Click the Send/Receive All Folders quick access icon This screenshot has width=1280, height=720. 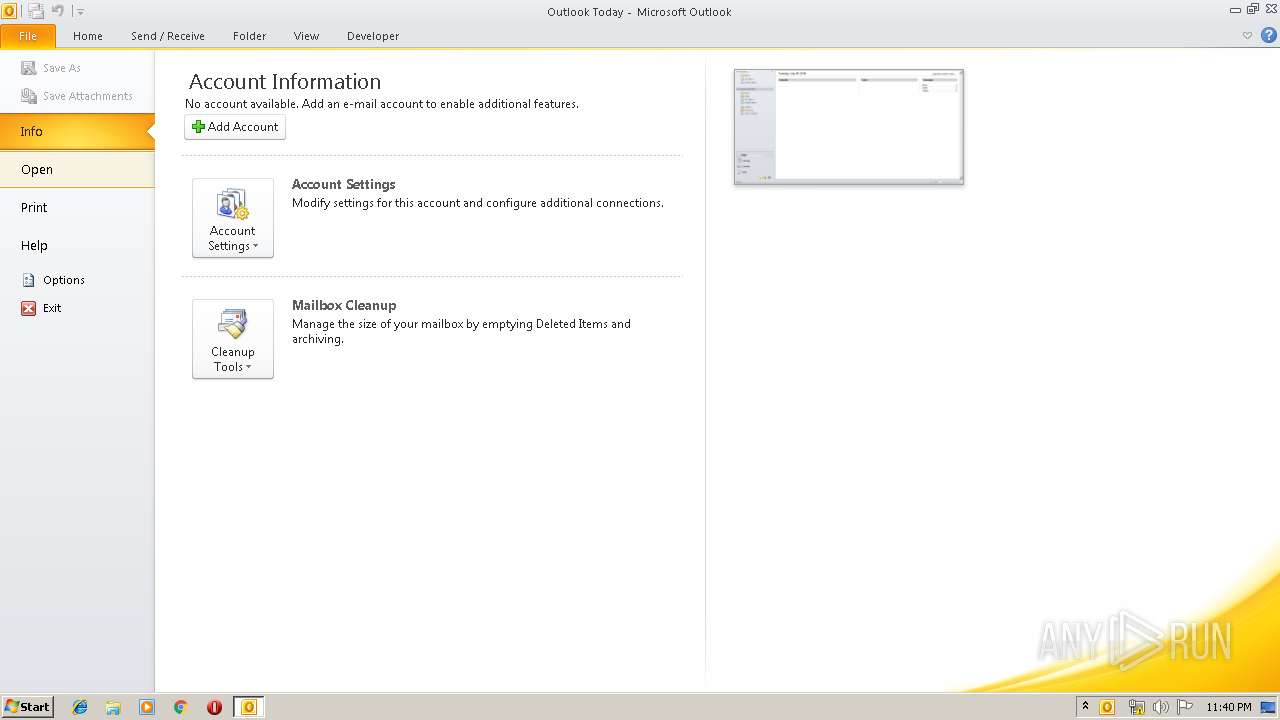tap(36, 11)
